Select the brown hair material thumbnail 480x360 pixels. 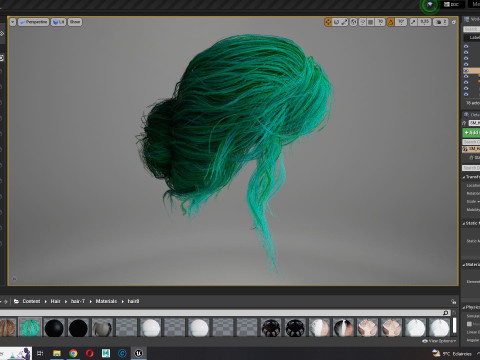[7, 328]
